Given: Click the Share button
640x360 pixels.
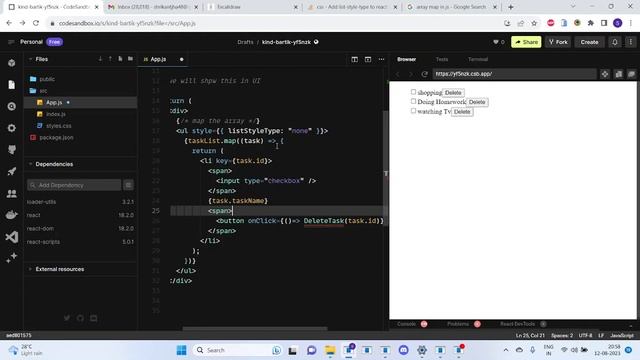Looking at the screenshot, I should pyautogui.click(x=526, y=42).
